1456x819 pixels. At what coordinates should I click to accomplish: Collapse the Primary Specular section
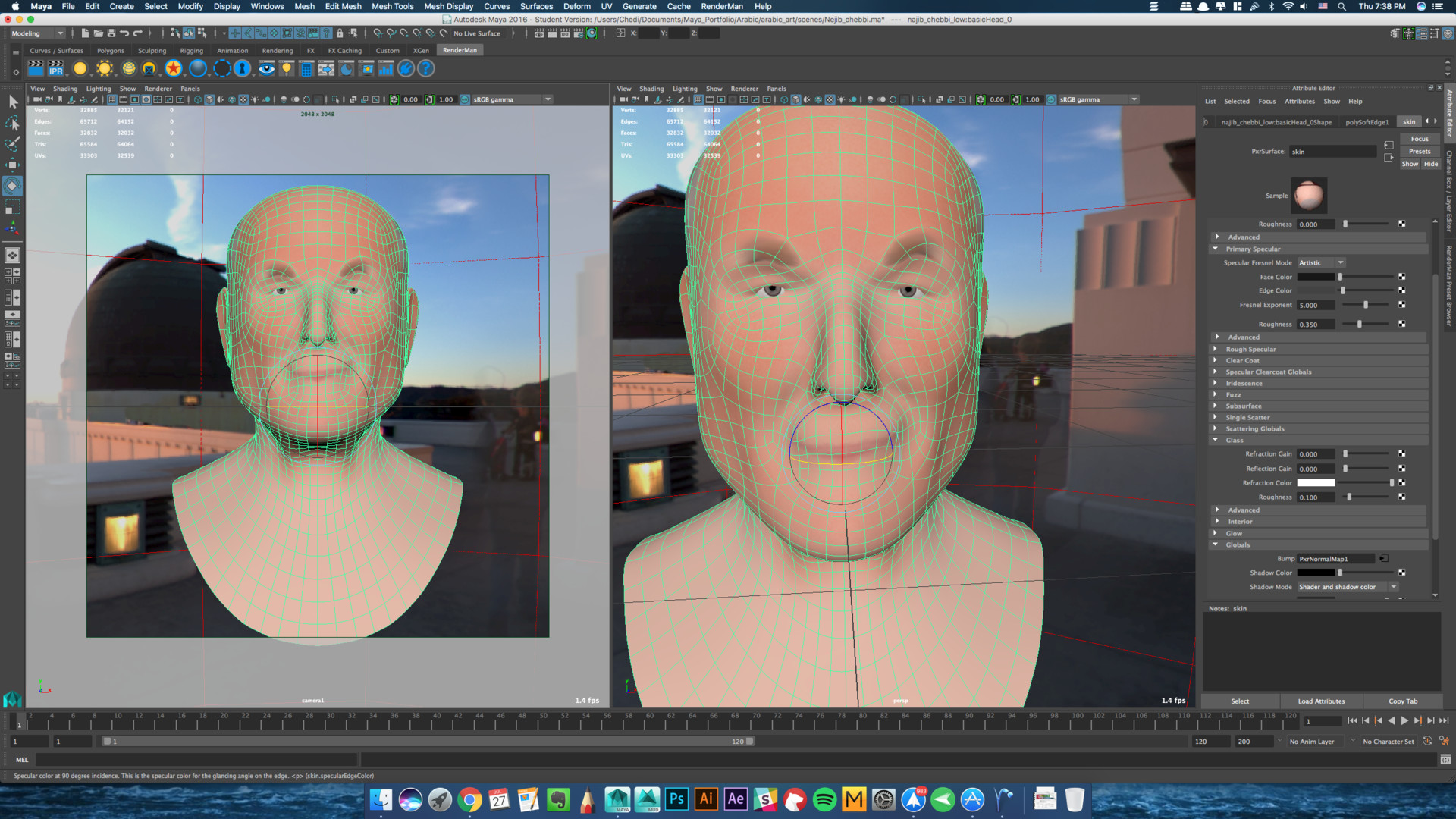point(1216,249)
